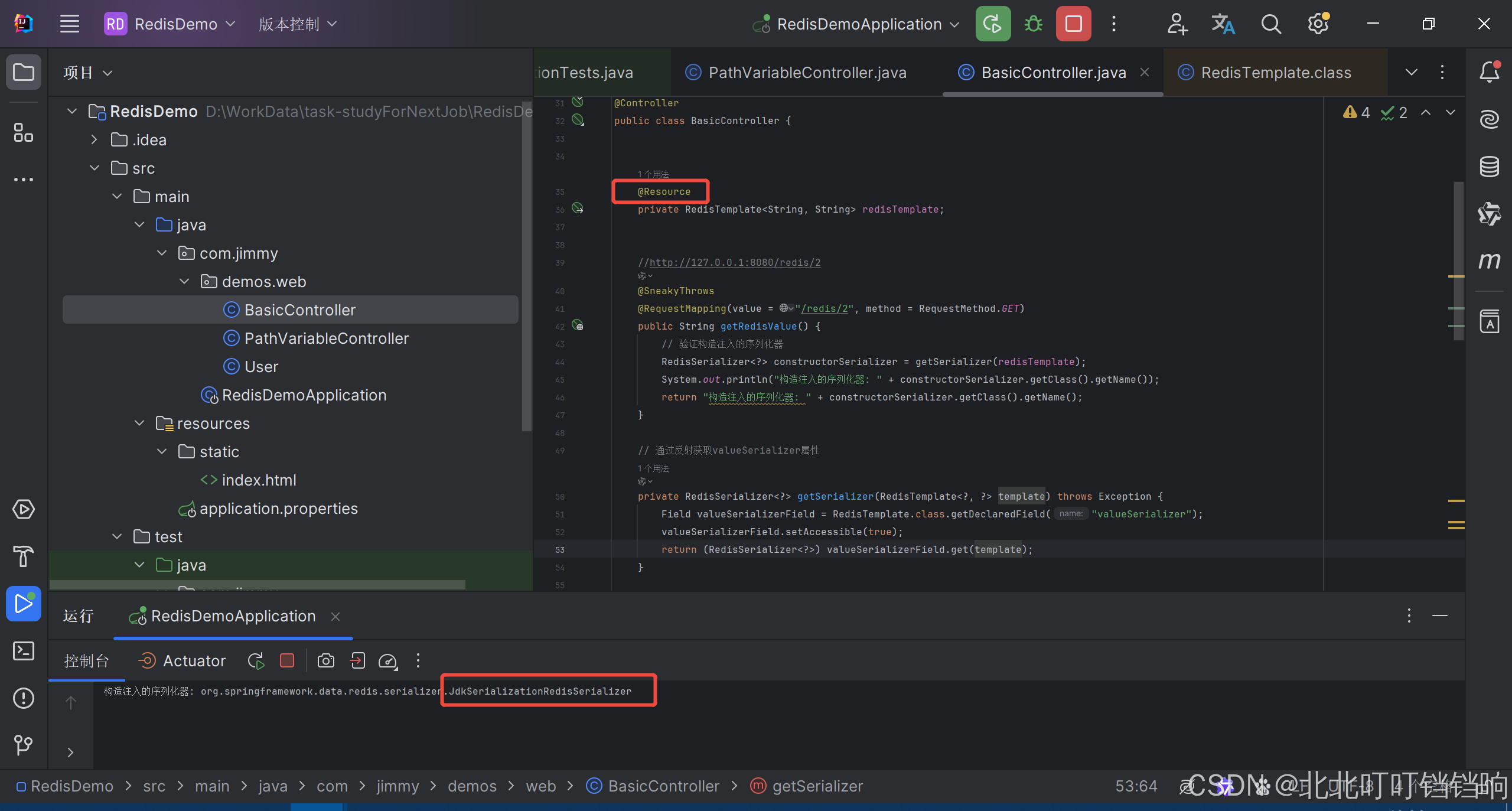1512x811 pixels.
Task: Switch to the Actuator tab
Action: [182, 660]
